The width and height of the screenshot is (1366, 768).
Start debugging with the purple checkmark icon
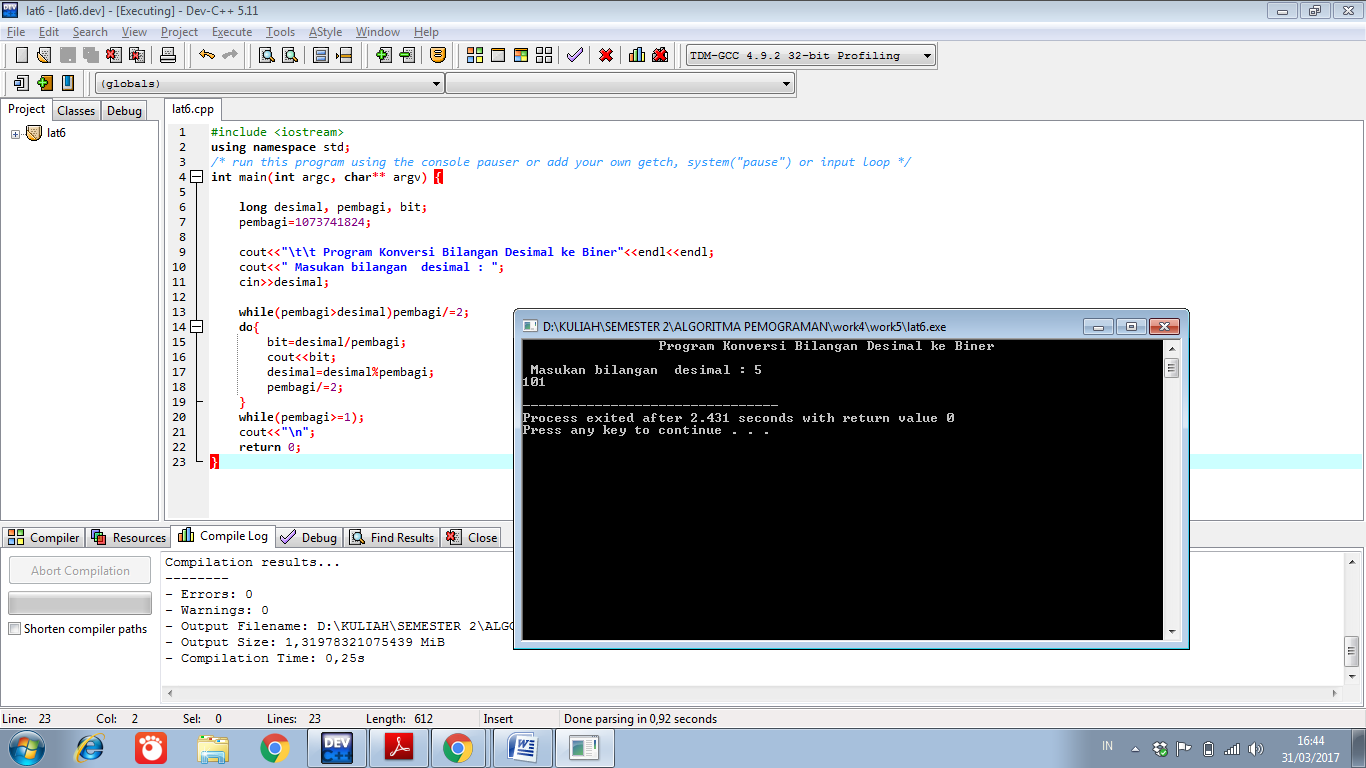pos(575,55)
